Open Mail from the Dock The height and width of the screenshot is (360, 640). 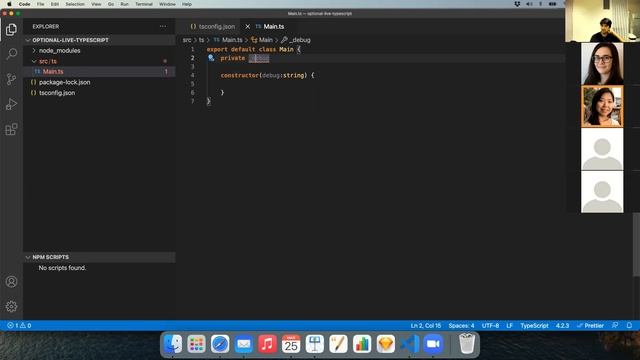click(244, 344)
